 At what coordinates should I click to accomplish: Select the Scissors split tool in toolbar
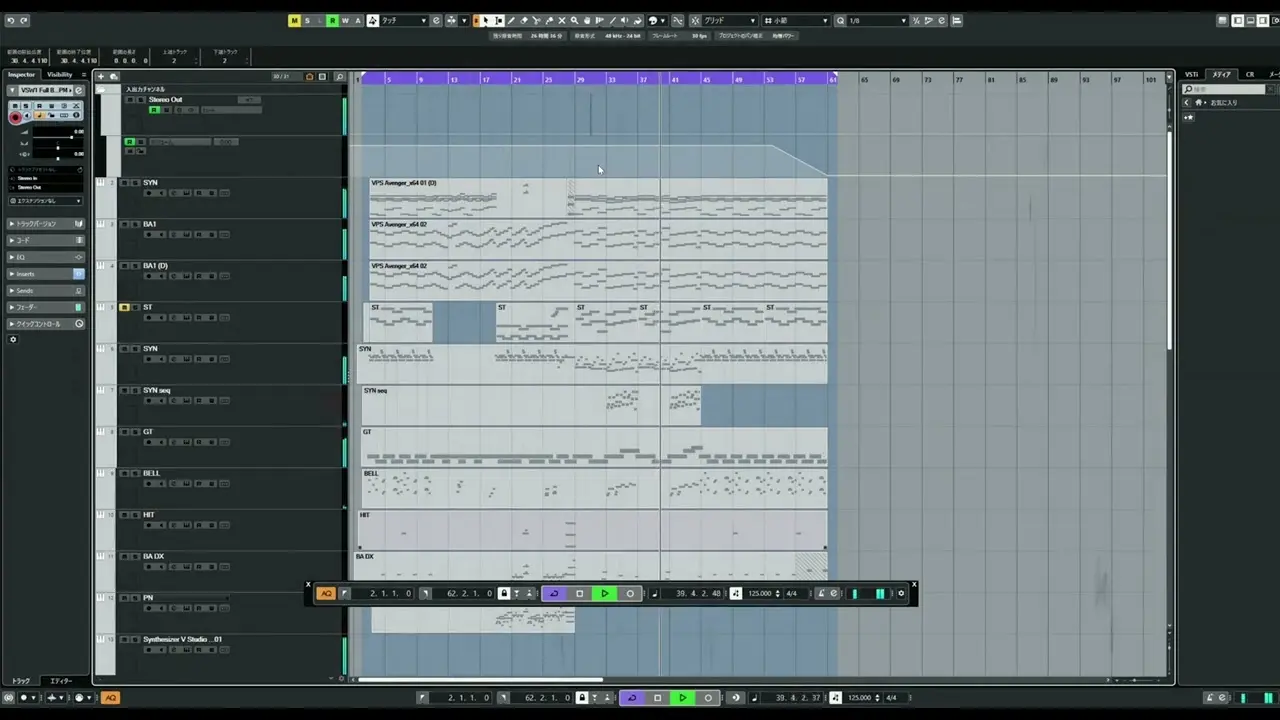pyautogui.click(x=536, y=20)
